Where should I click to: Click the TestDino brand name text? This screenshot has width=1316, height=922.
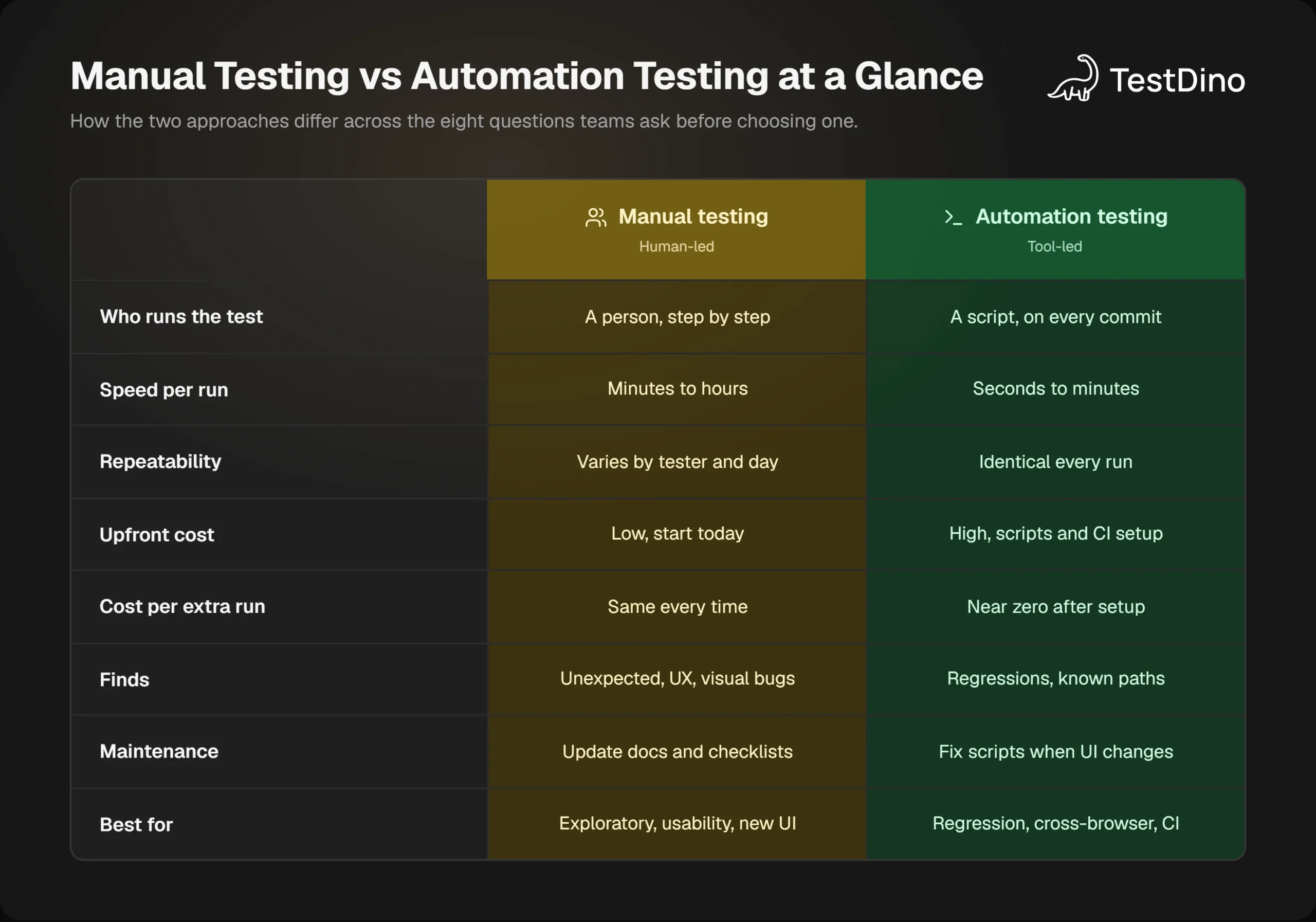1177,80
